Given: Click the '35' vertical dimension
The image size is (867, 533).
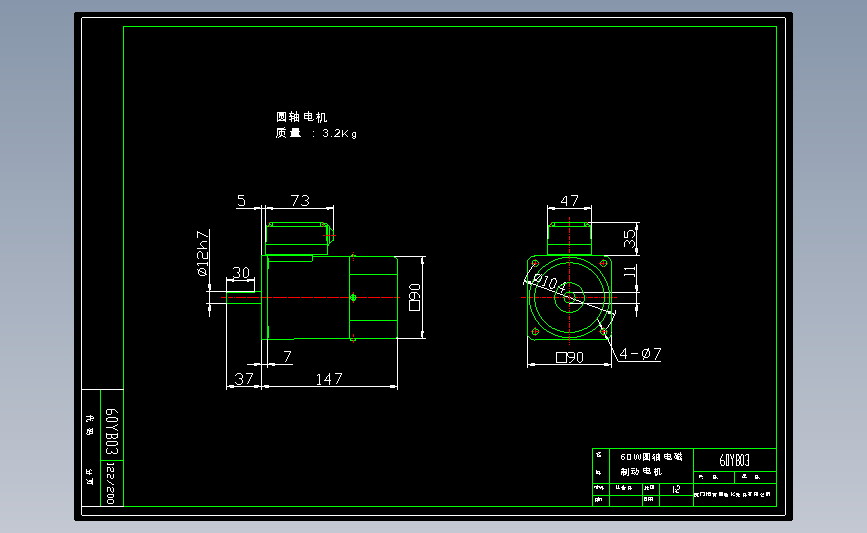Looking at the screenshot, I should [630, 238].
